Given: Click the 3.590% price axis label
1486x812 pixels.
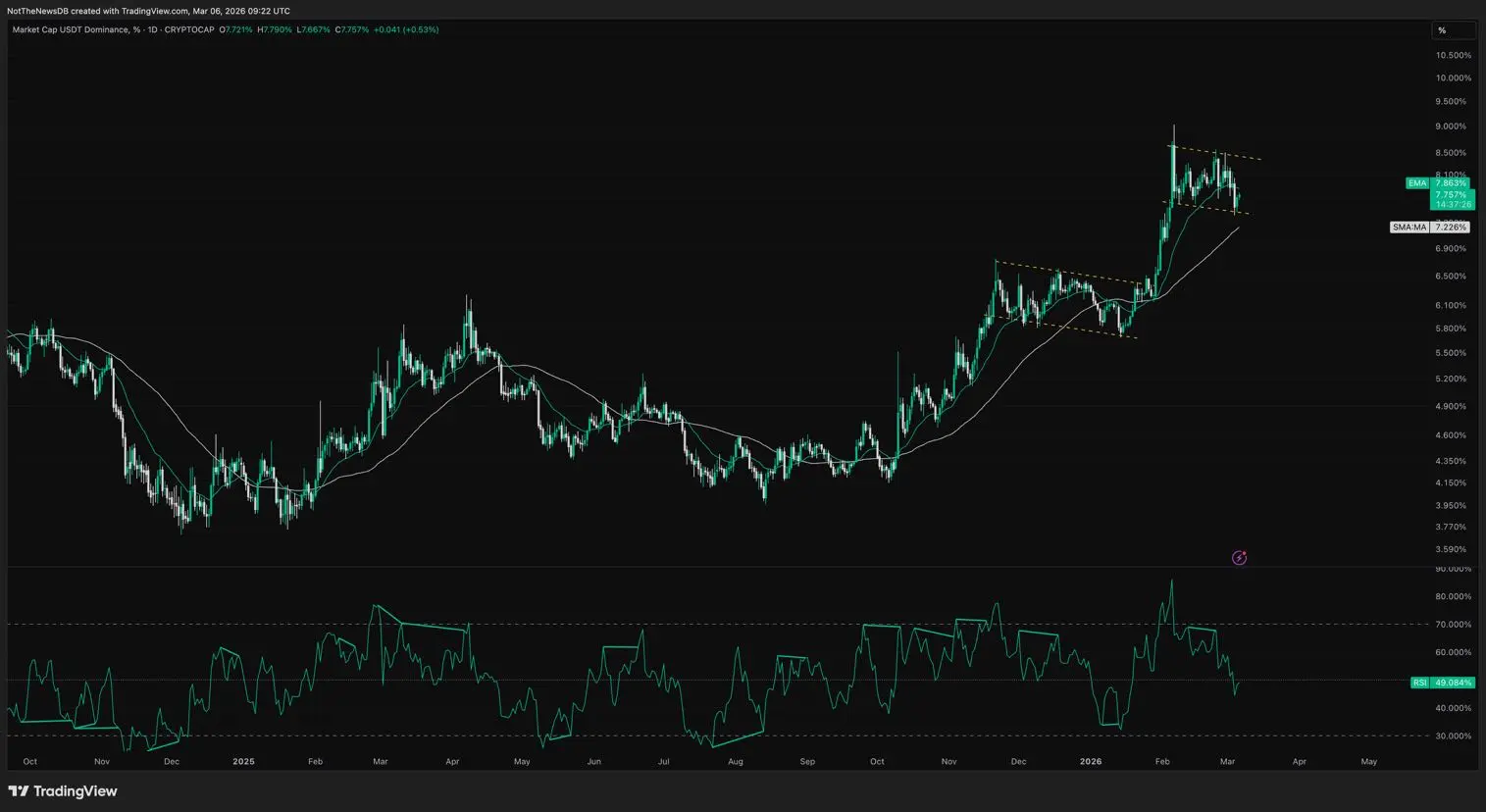Looking at the screenshot, I should pos(1451,550).
